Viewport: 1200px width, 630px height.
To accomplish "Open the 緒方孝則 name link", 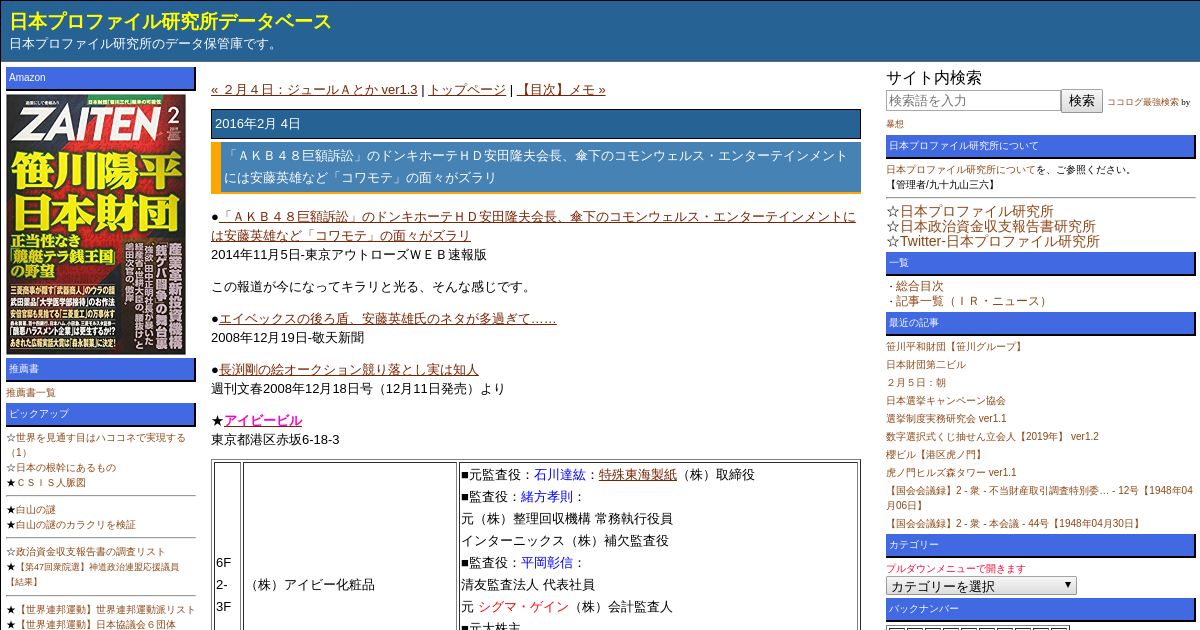I will (x=547, y=497).
